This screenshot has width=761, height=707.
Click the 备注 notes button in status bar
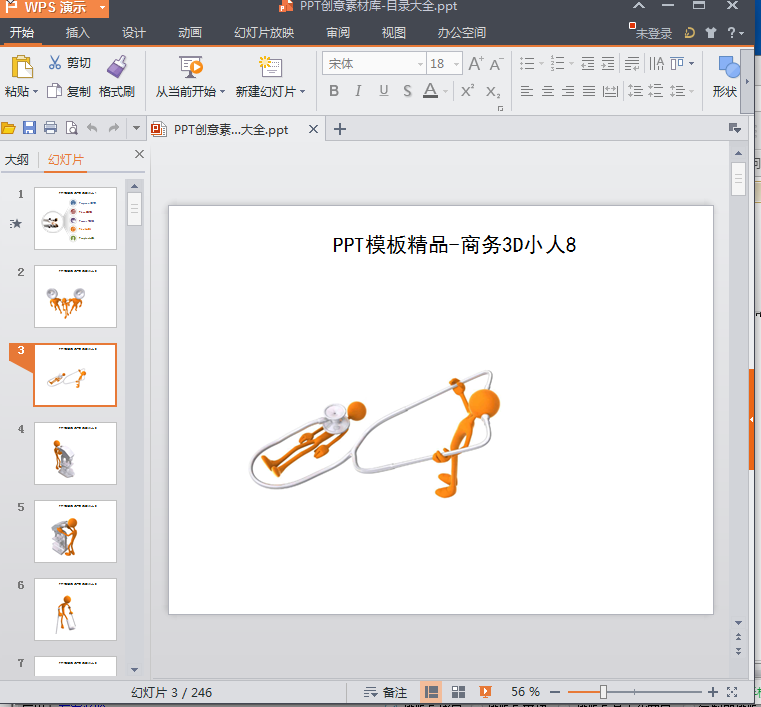[x=385, y=692]
